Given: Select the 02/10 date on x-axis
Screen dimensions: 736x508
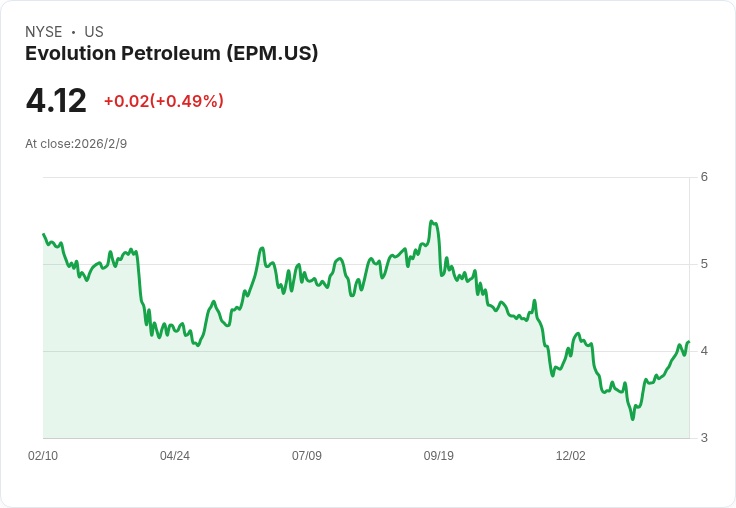Looking at the screenshot, I should coord(43,456).
